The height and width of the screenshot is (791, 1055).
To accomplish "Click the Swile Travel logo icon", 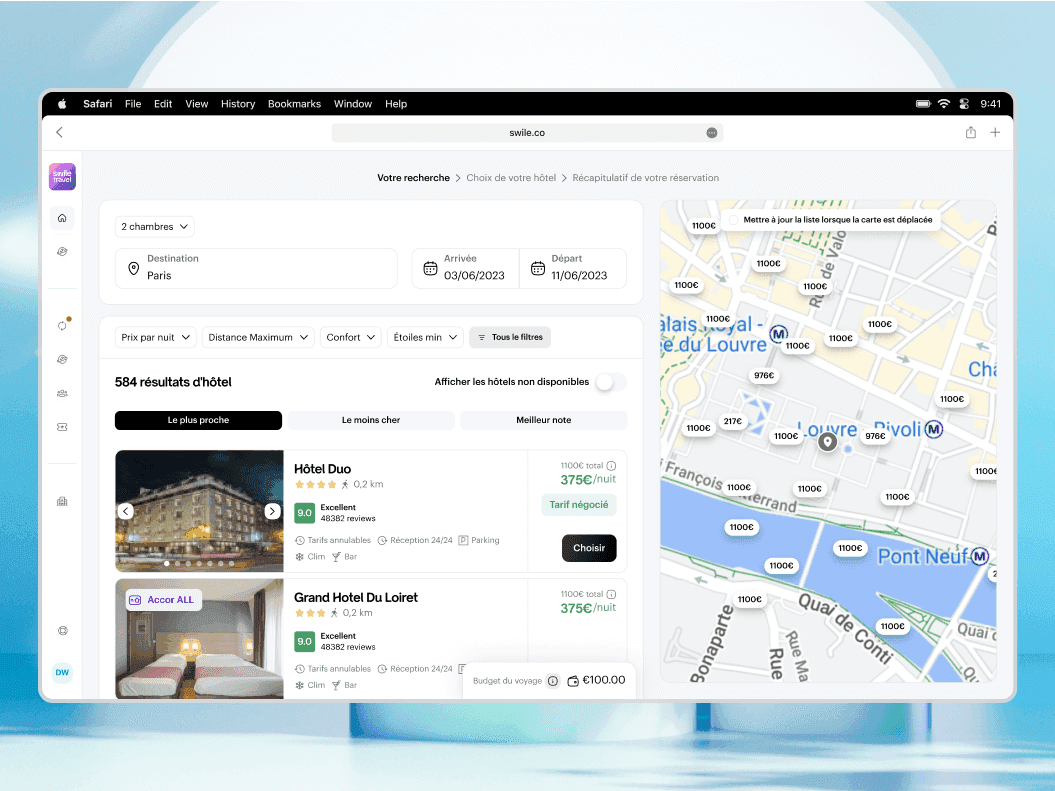I will (62, 176).
